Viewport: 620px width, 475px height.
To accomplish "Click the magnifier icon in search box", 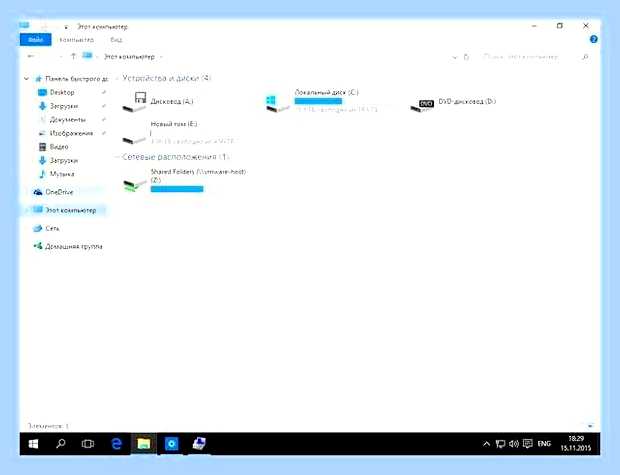I will point(586,57).
